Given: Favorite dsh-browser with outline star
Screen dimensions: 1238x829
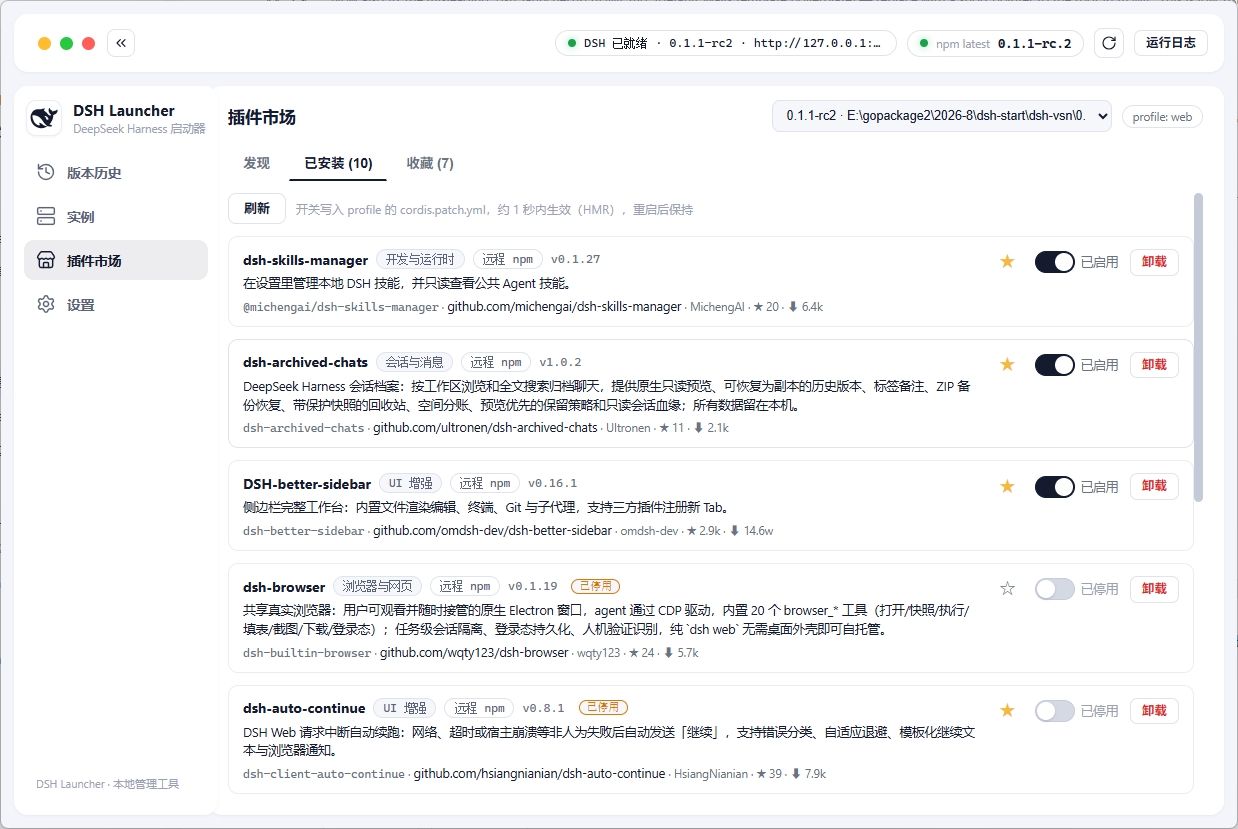Looking at the screenshot, I should pyautogui.click(x=1007, y=589).
